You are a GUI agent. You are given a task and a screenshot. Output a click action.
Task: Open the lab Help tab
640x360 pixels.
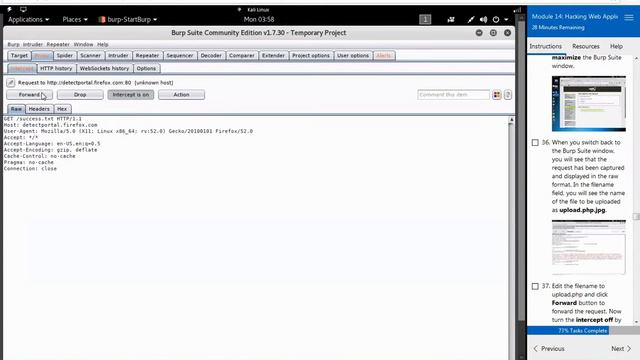(616, 47)
